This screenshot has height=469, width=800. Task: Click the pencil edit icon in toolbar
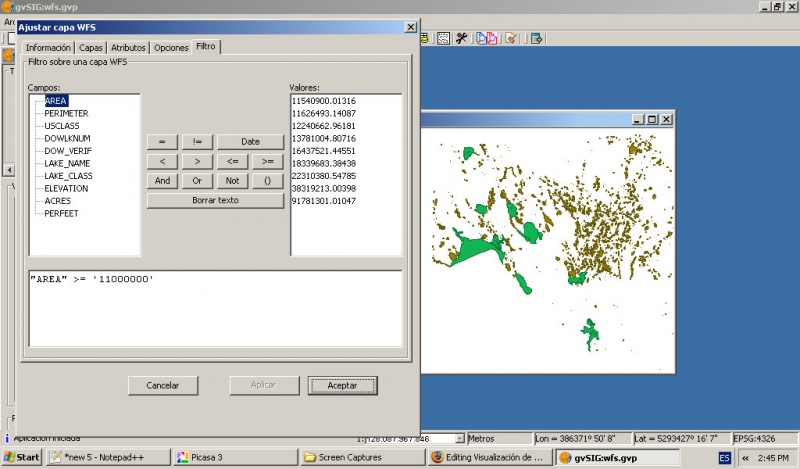pos(511,38)
